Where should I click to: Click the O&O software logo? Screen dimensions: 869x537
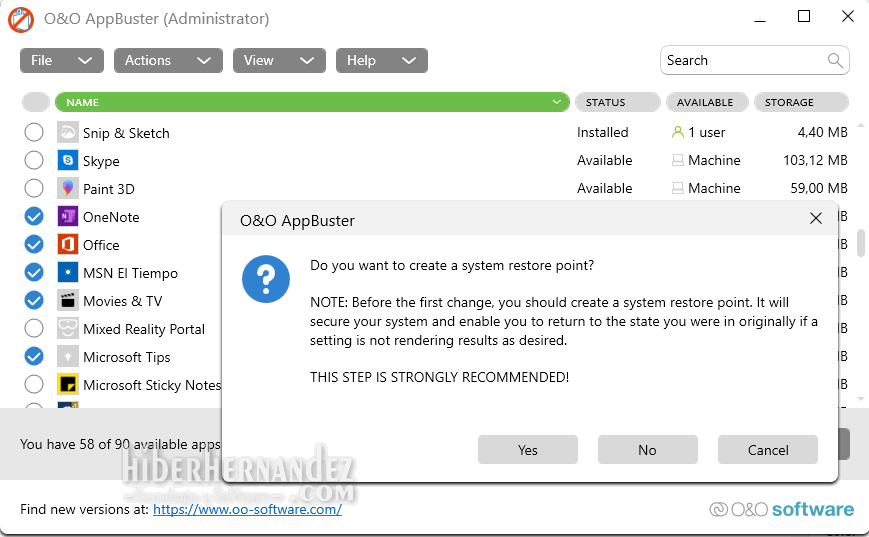[781, 509]
